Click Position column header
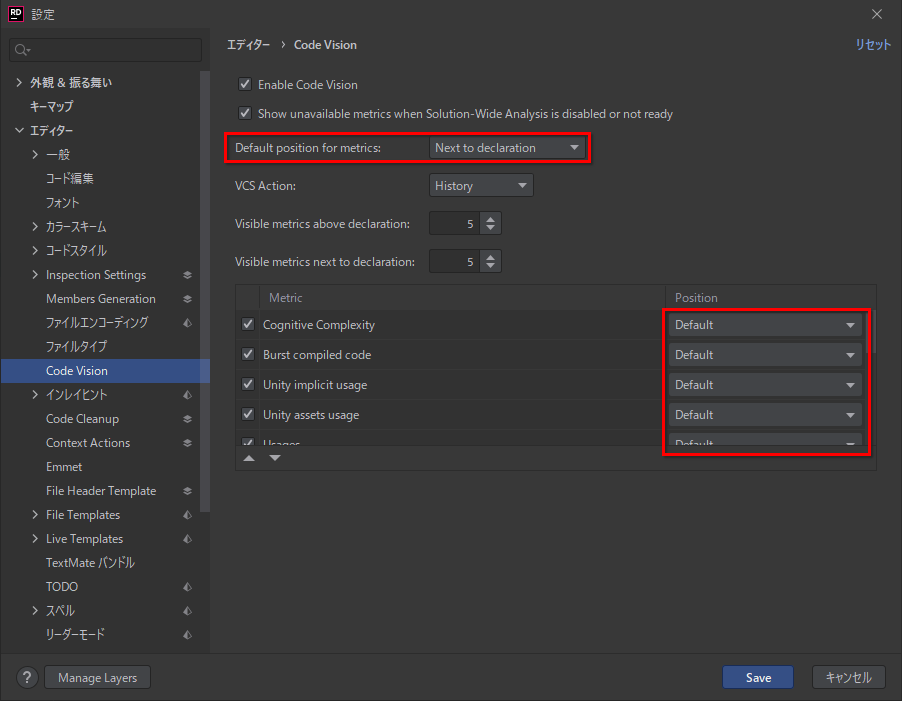902x701 pixels. click(696, 298)
